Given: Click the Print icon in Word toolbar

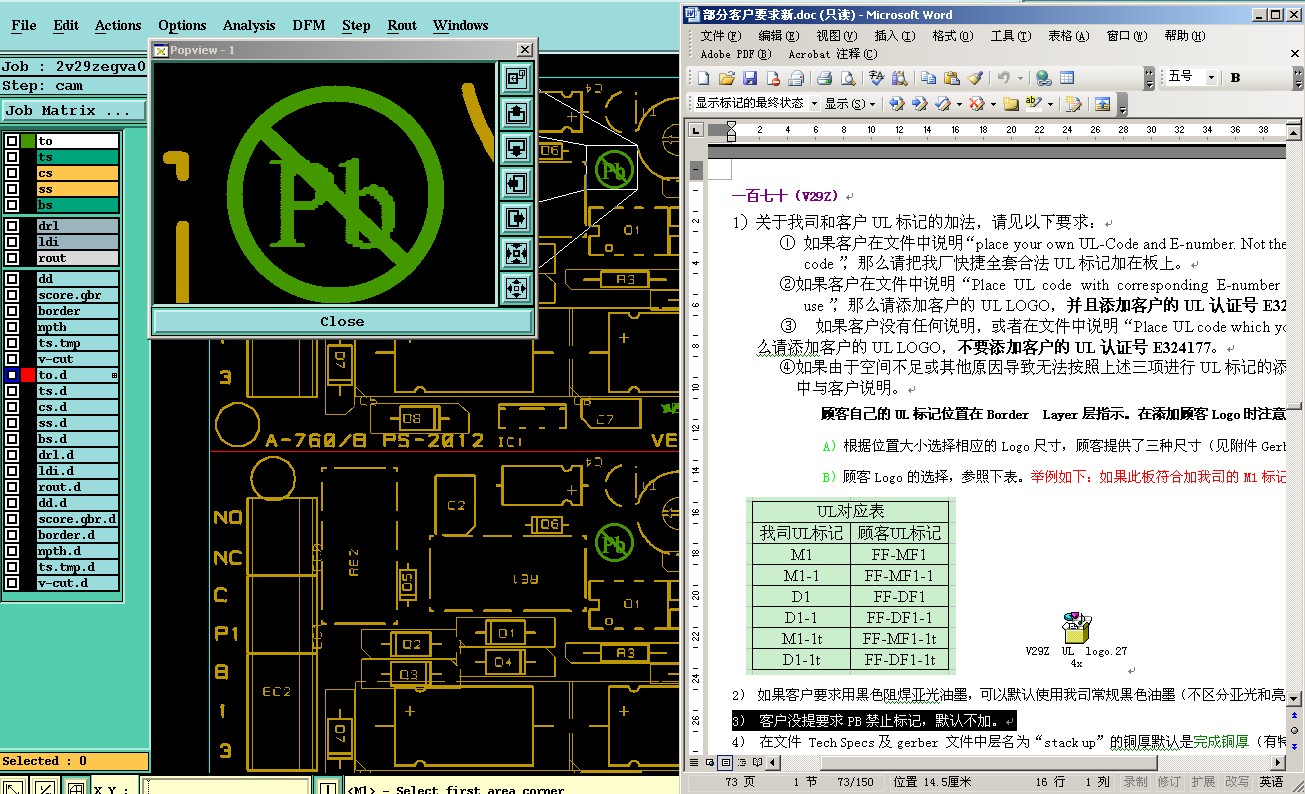Looking at the screenshot, I should click(x=824, y=78).
